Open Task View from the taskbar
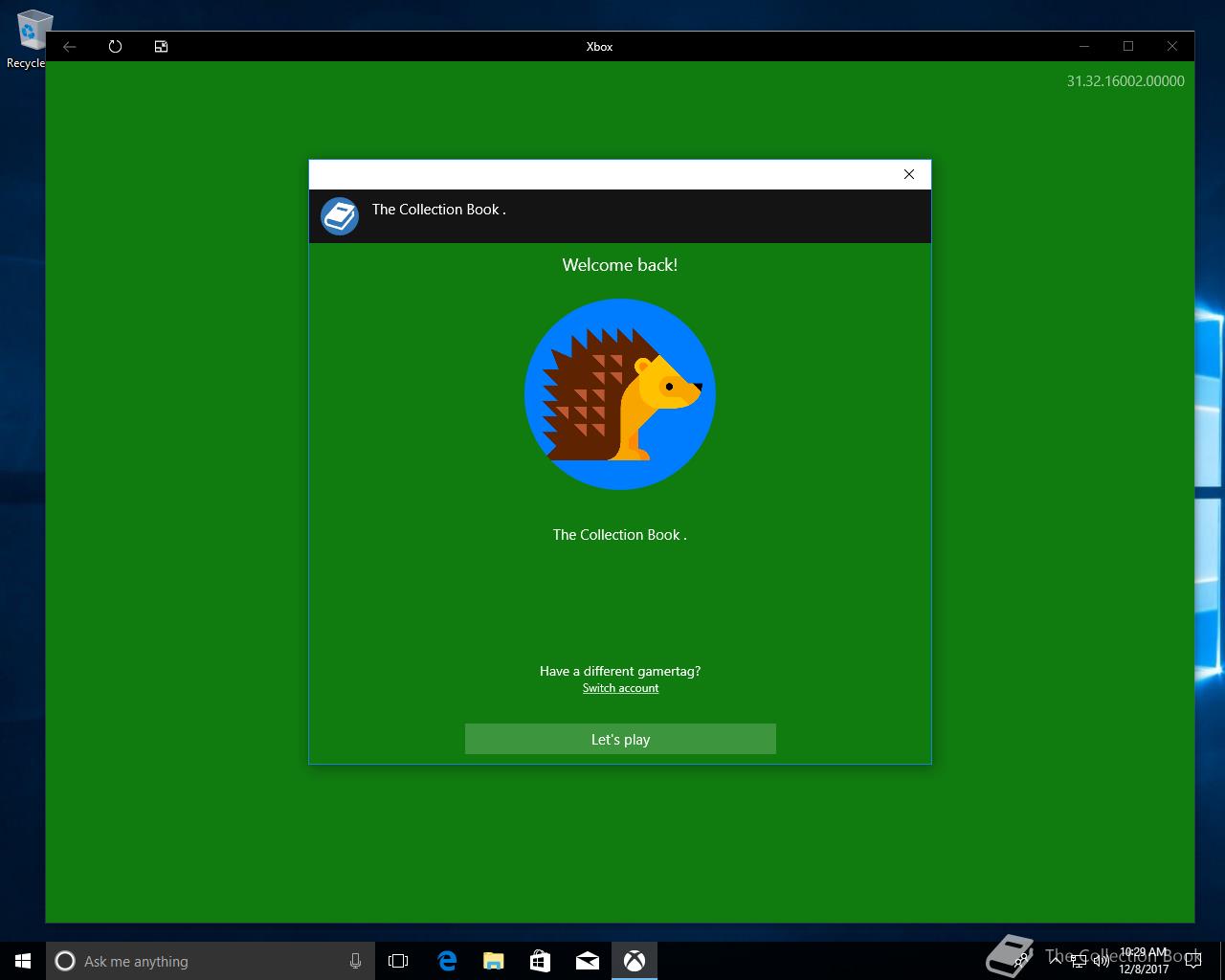This screenshot has height=980, width=1225. pos(398,961)
